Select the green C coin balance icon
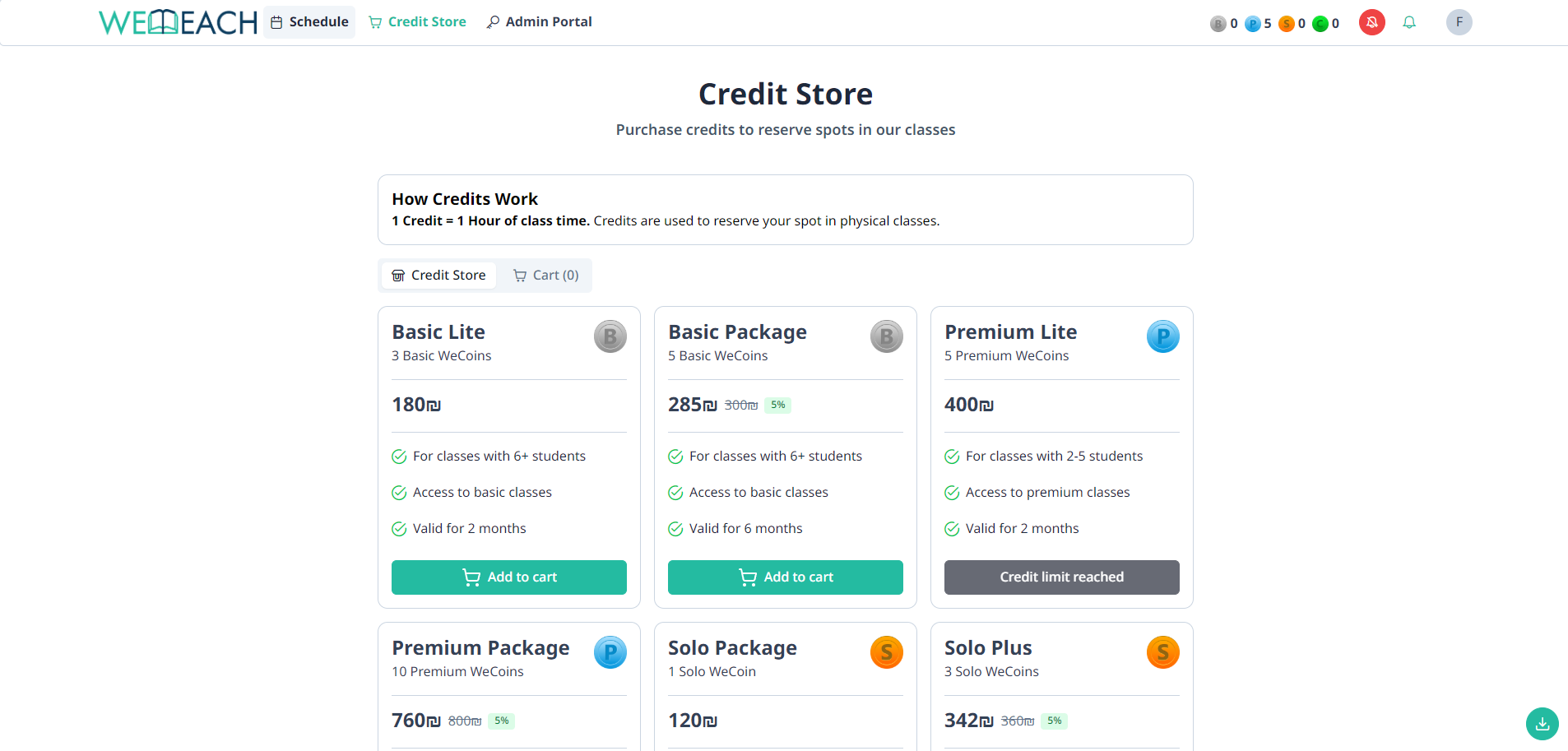The image size is (1568, 751). (1321, 23)
